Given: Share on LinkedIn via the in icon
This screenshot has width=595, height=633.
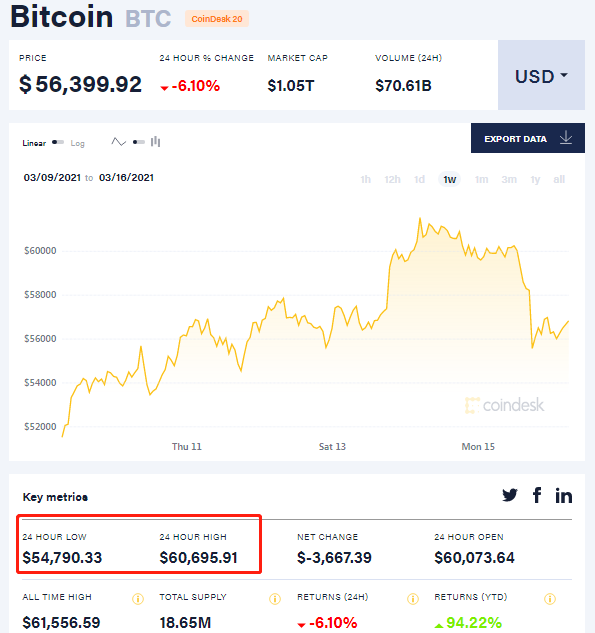Looking at the screenshot, I should coord(564,495).
